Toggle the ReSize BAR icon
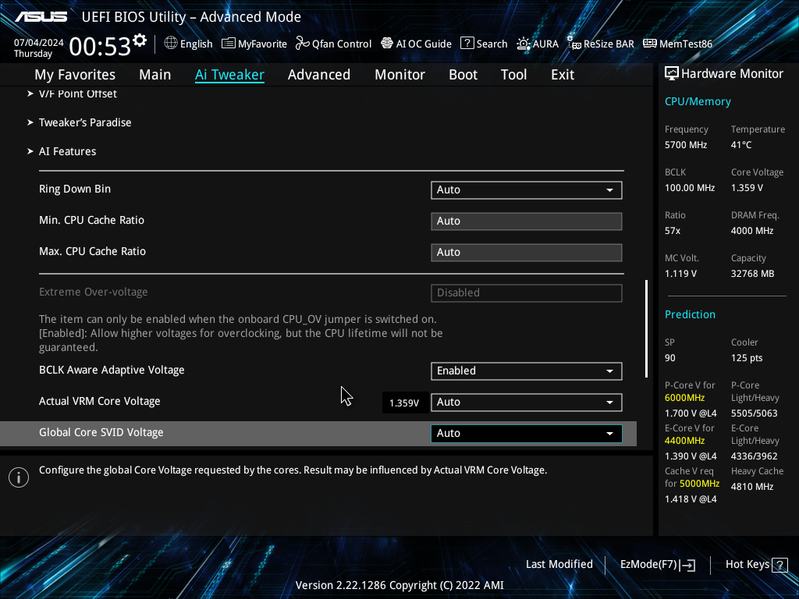Screen dimensions: 799x599 point(574,43)
